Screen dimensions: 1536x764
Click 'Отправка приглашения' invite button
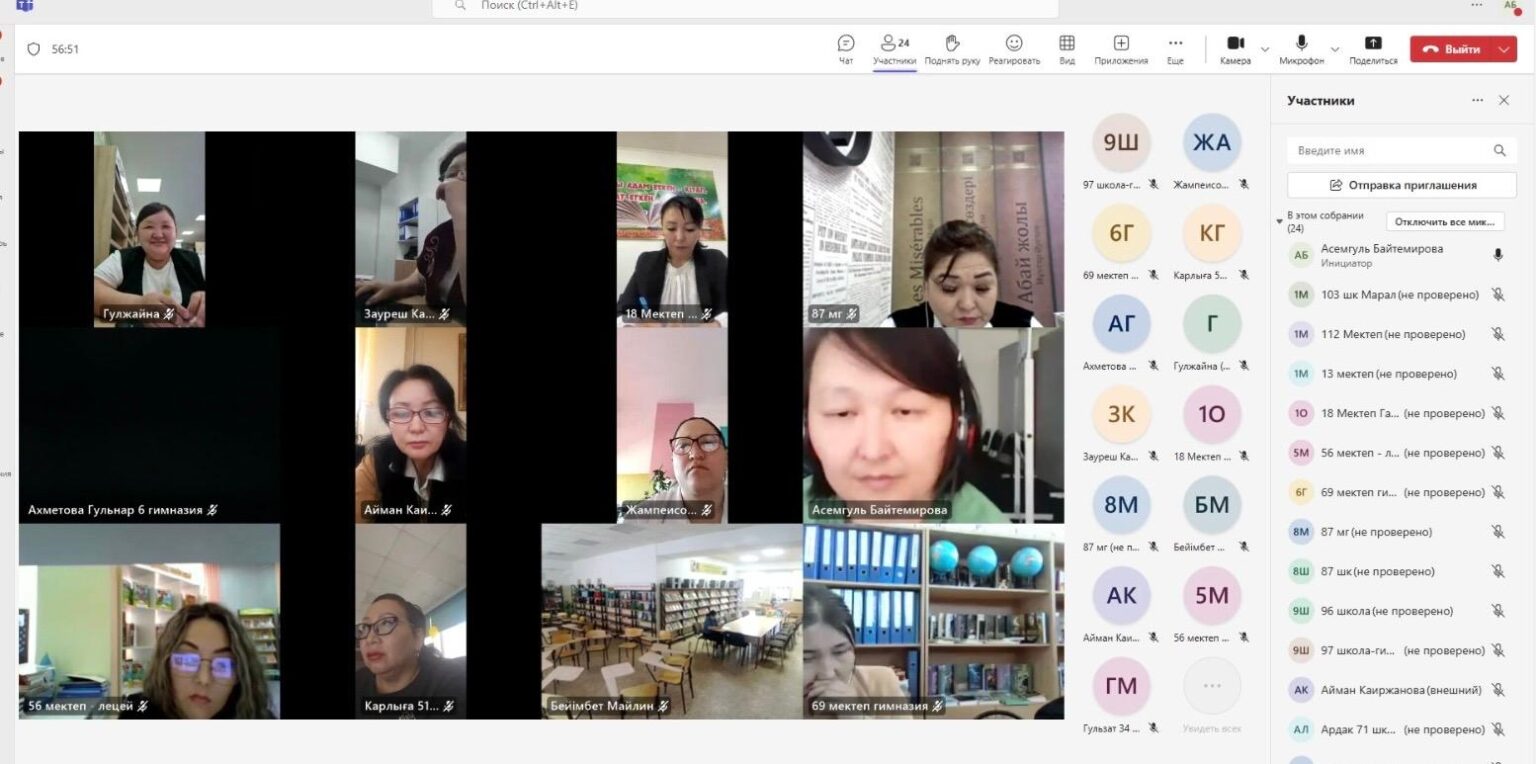pyautogui.click(x=1401, y=185)
